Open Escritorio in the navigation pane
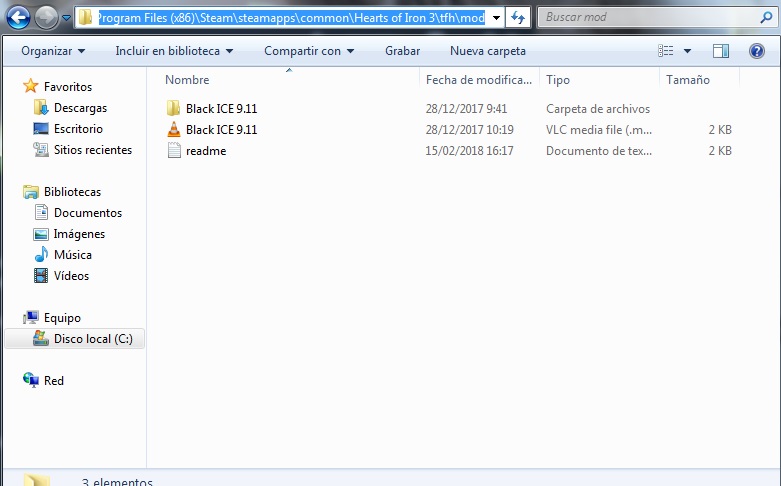781x486 pixels. (78, 129)
